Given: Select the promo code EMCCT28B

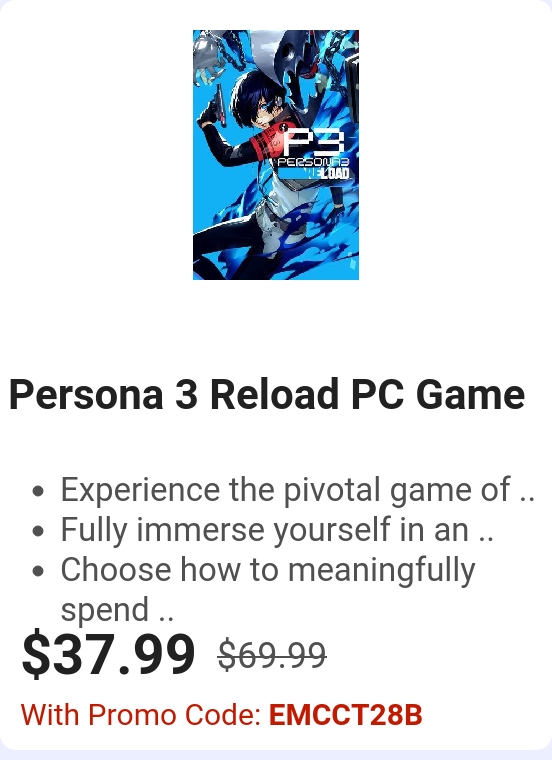Looking at the screenshot, I should pos(346,715).
